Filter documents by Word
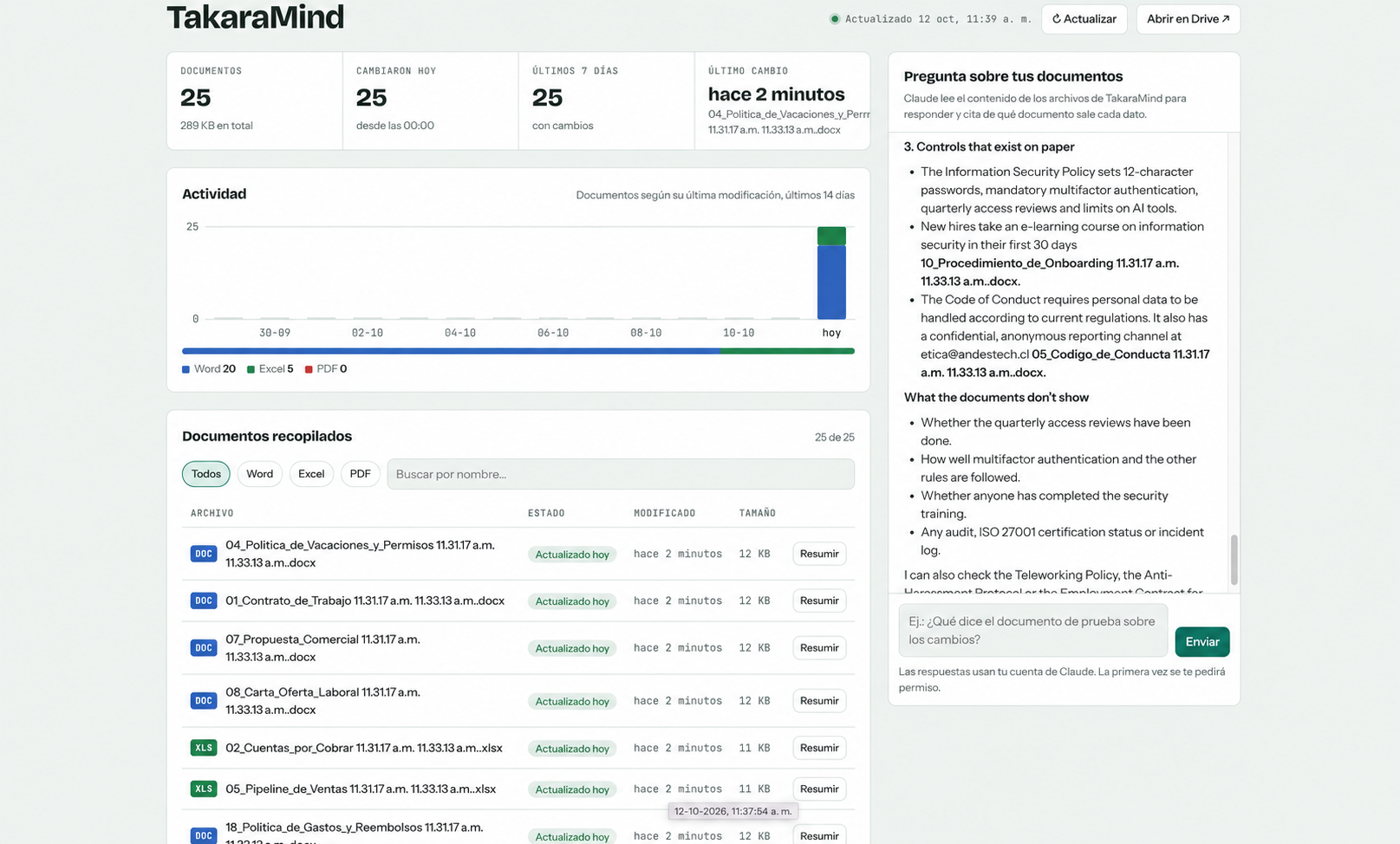The image size is (1400, 844). pyautogui.click(x=259, y=474)
